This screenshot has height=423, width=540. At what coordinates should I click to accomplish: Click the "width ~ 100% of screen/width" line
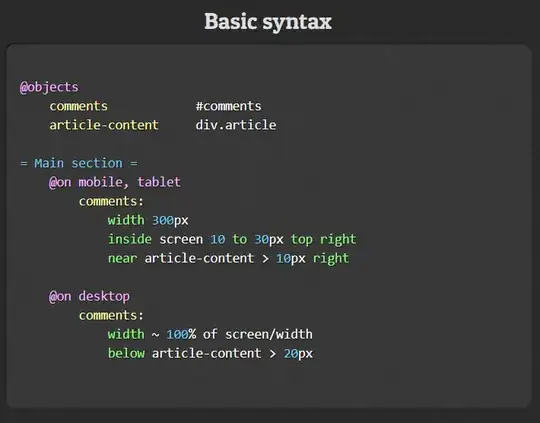pyautogui.click(x=210, y=334)
